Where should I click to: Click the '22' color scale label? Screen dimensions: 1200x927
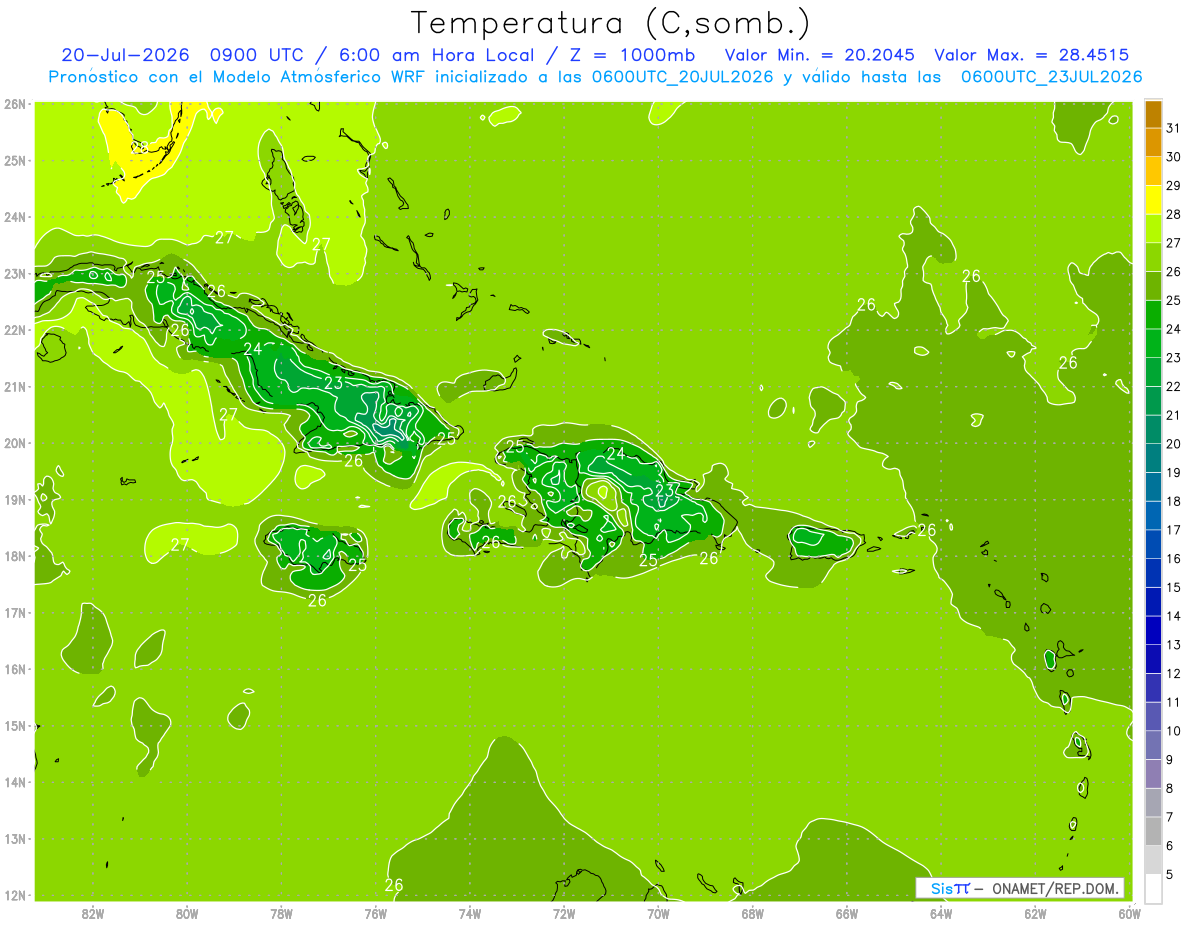click(1173, 386)
